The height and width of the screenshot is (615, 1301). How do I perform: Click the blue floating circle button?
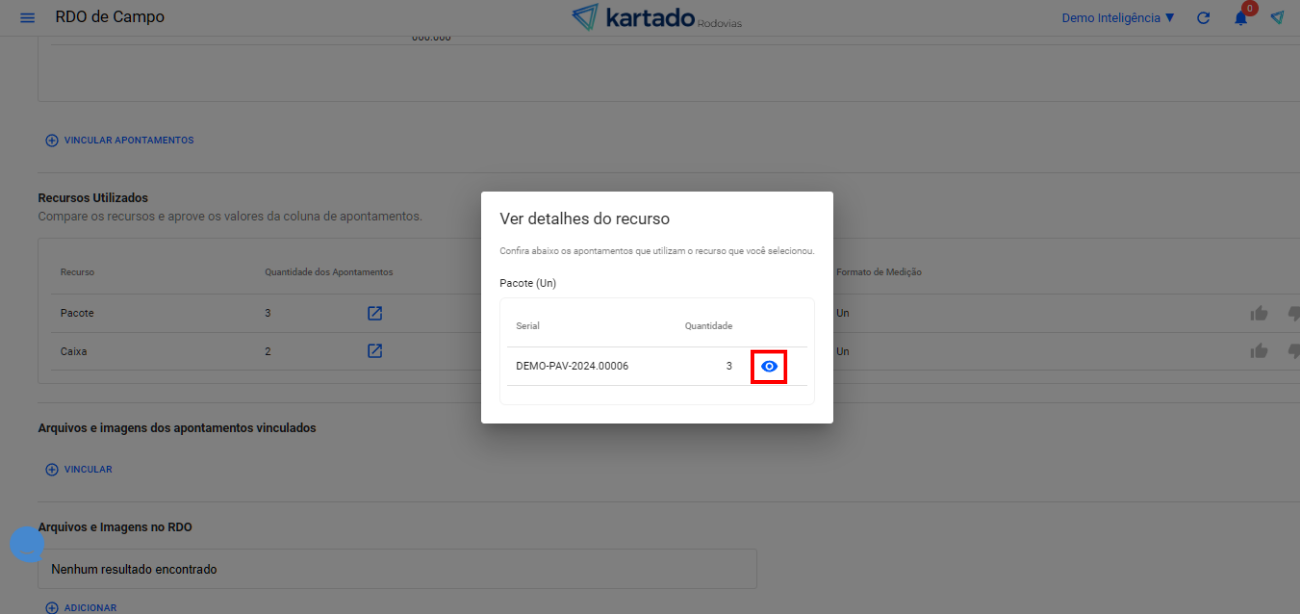pyautogui.click(x=27, y=544)
